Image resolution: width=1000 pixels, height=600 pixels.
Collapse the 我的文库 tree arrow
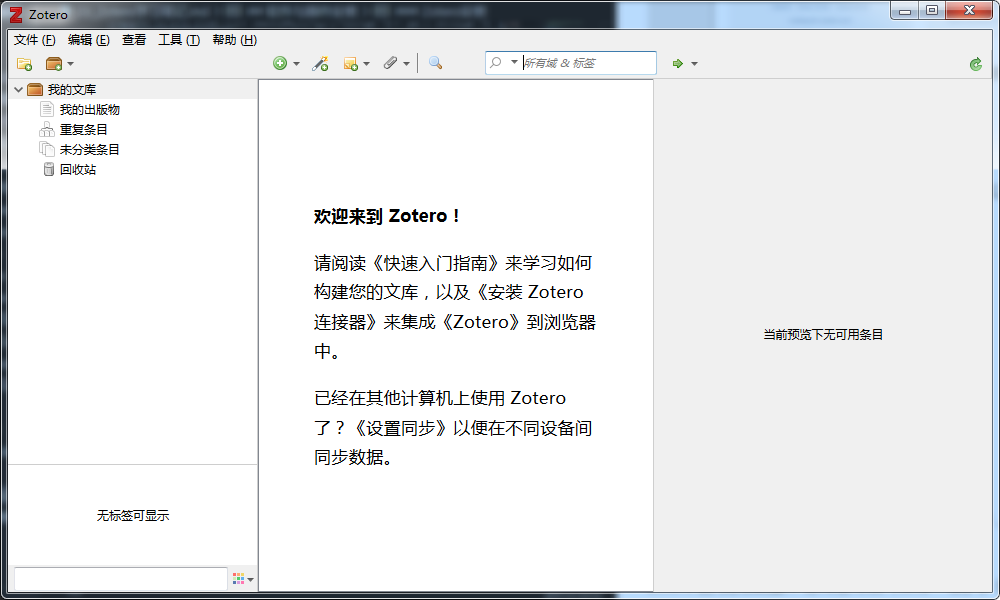point(18,89)
